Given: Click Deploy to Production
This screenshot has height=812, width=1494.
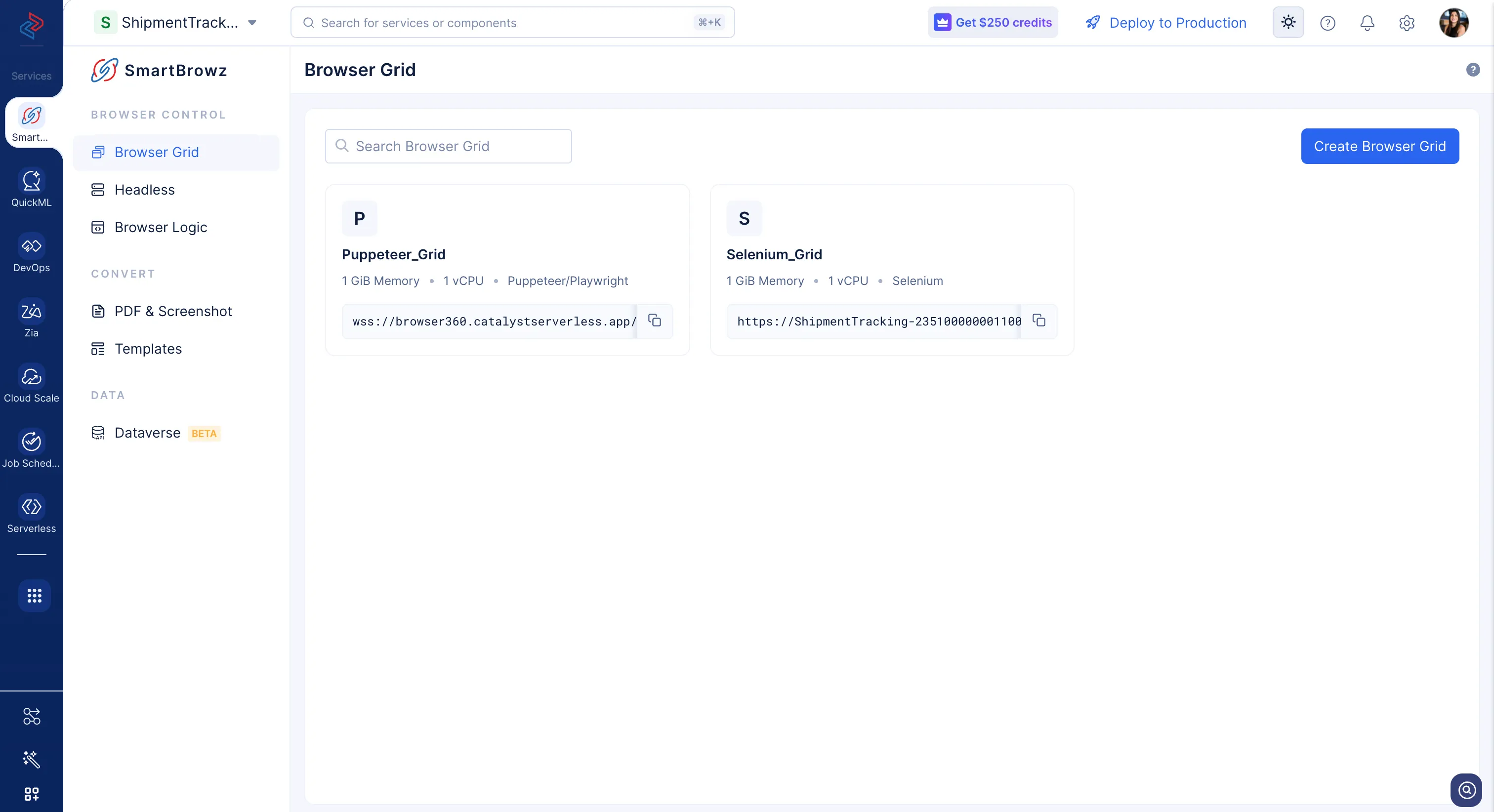Looking at the screenshot, I should click(x=1177, y=23).
